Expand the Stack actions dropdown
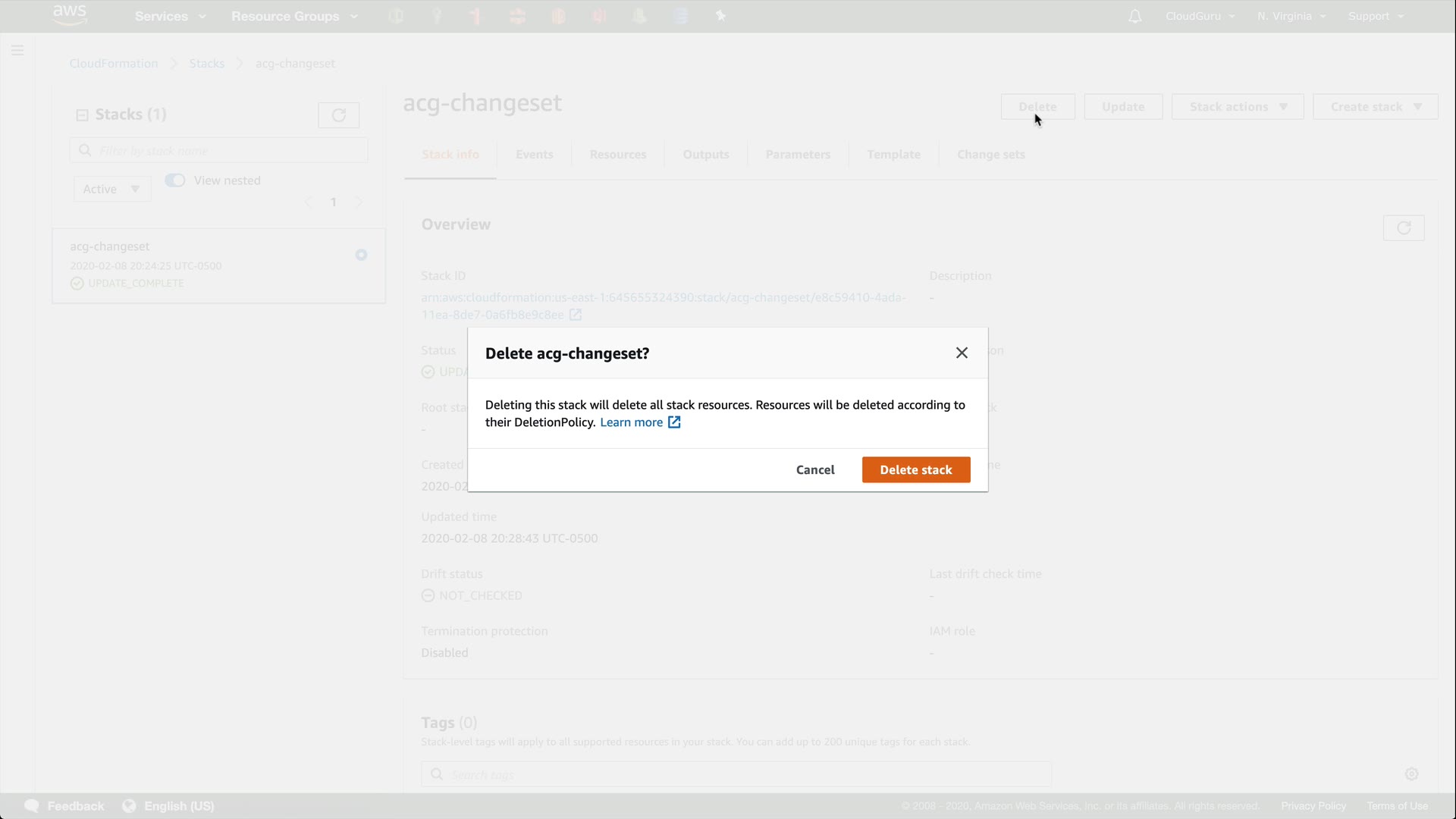1456x819 pixels. pos(1237,107)
